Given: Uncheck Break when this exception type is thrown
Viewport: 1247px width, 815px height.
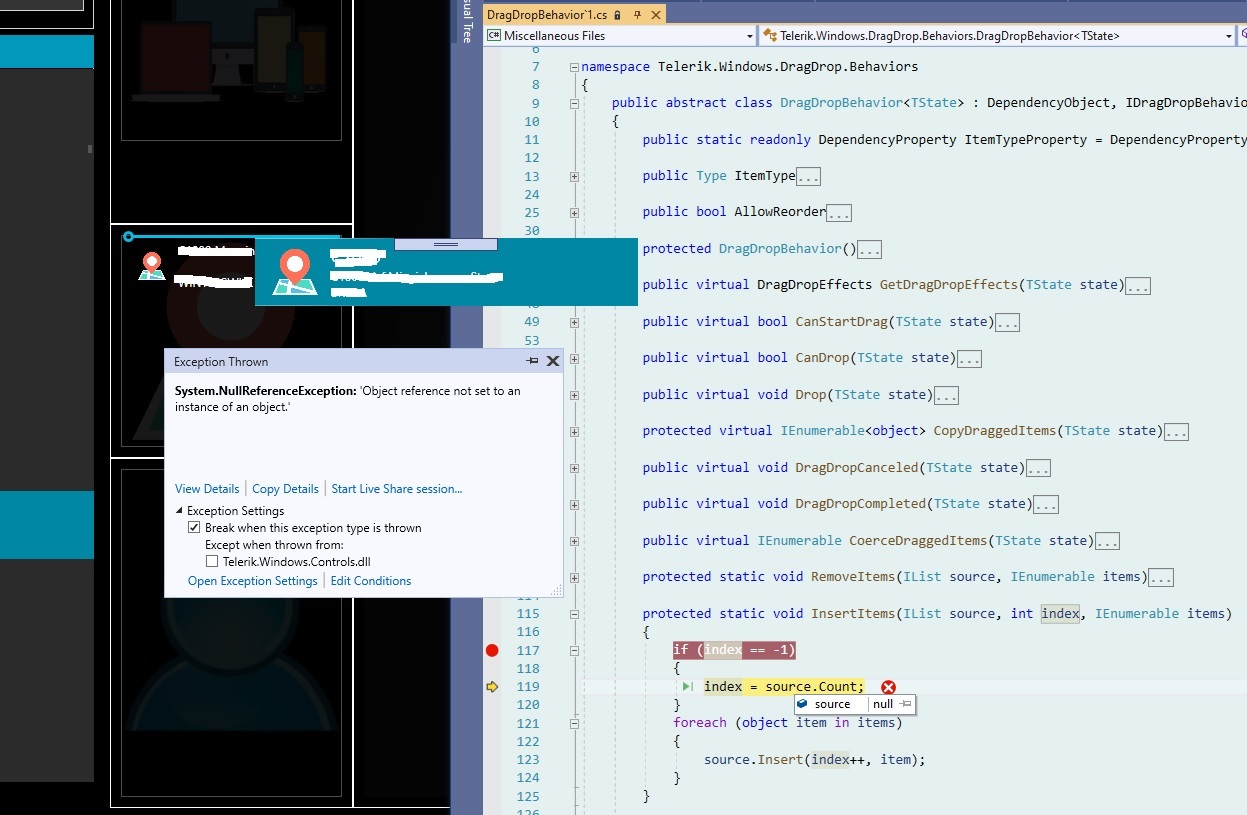Looking at the screenshot, I should (x=195, y=528).
